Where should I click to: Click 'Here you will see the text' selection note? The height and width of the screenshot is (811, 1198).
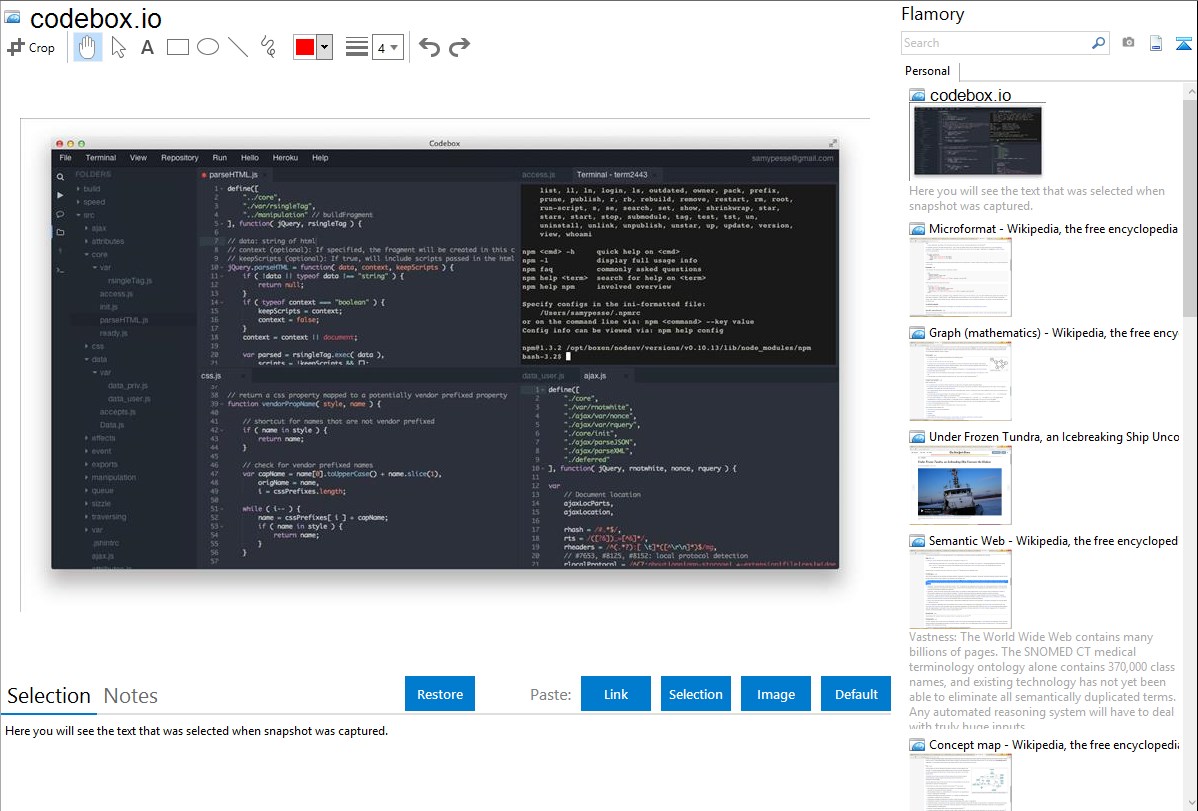196,731
